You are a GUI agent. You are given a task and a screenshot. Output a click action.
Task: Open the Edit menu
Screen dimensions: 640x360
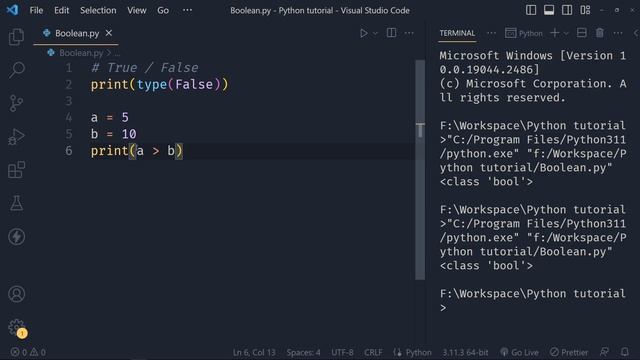pos(62,10)
